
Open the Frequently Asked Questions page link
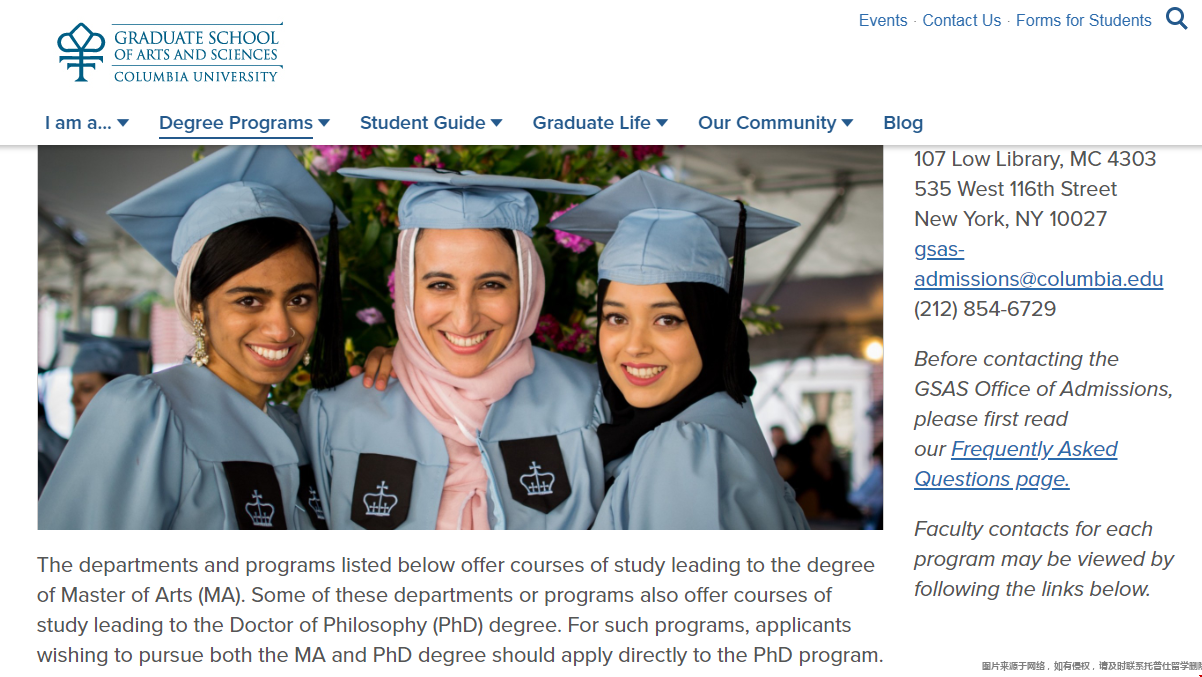[1016, 464]
